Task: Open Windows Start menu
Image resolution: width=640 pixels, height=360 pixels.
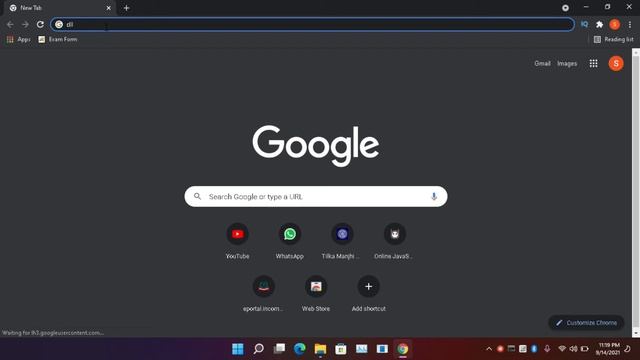Action: pos(238,349)
